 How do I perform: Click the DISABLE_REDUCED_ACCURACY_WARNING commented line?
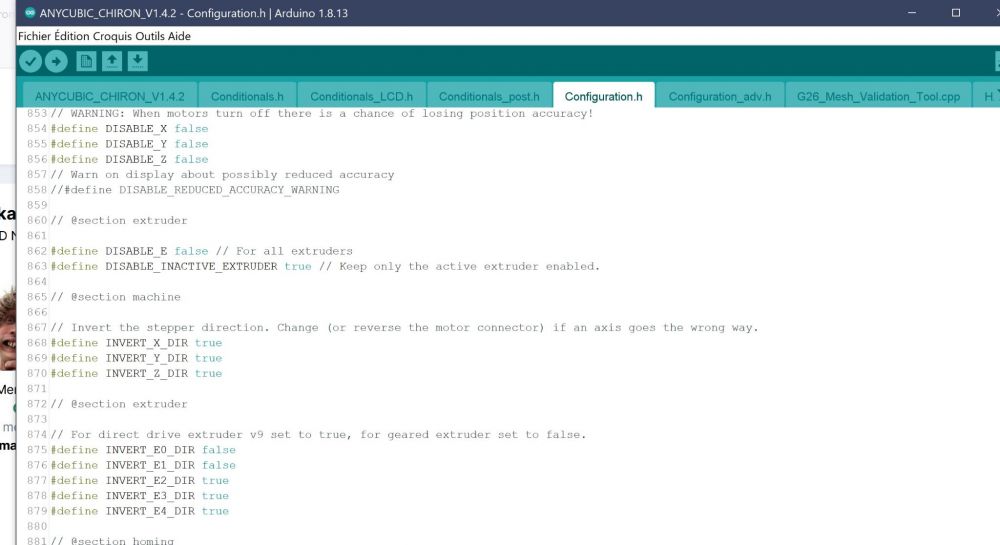point(195,190)
